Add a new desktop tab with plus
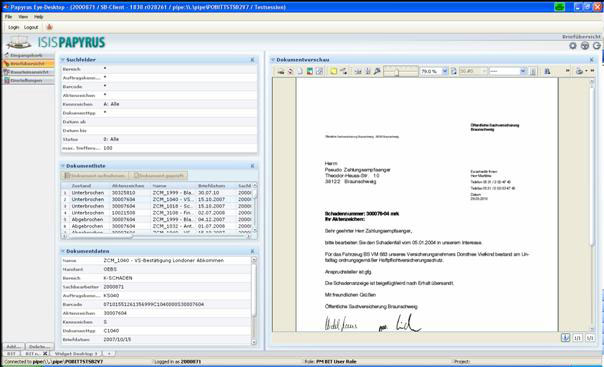604x367 pixels. pos(109,354)
